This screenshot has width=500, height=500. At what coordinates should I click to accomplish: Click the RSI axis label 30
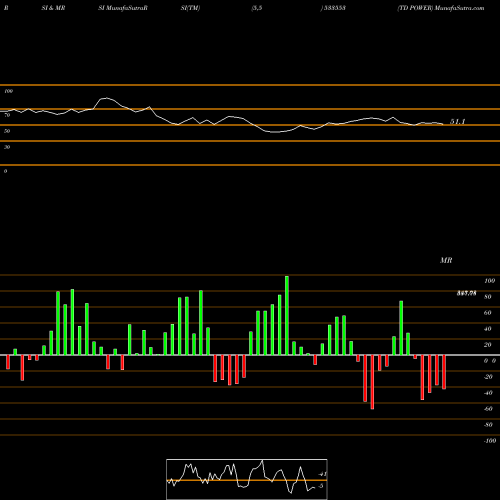pos(7,147)
